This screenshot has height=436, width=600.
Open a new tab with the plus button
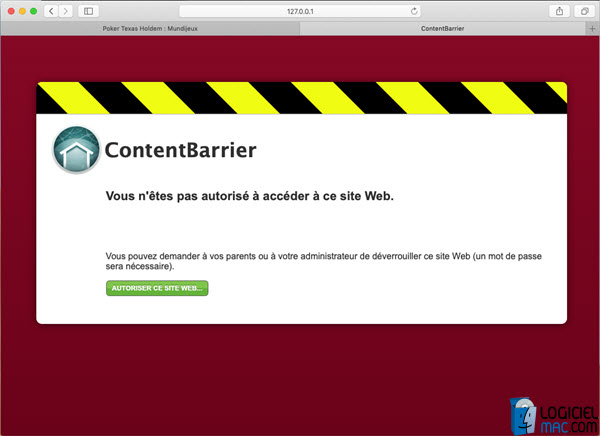pyautogui.click(x=592, y=29)
